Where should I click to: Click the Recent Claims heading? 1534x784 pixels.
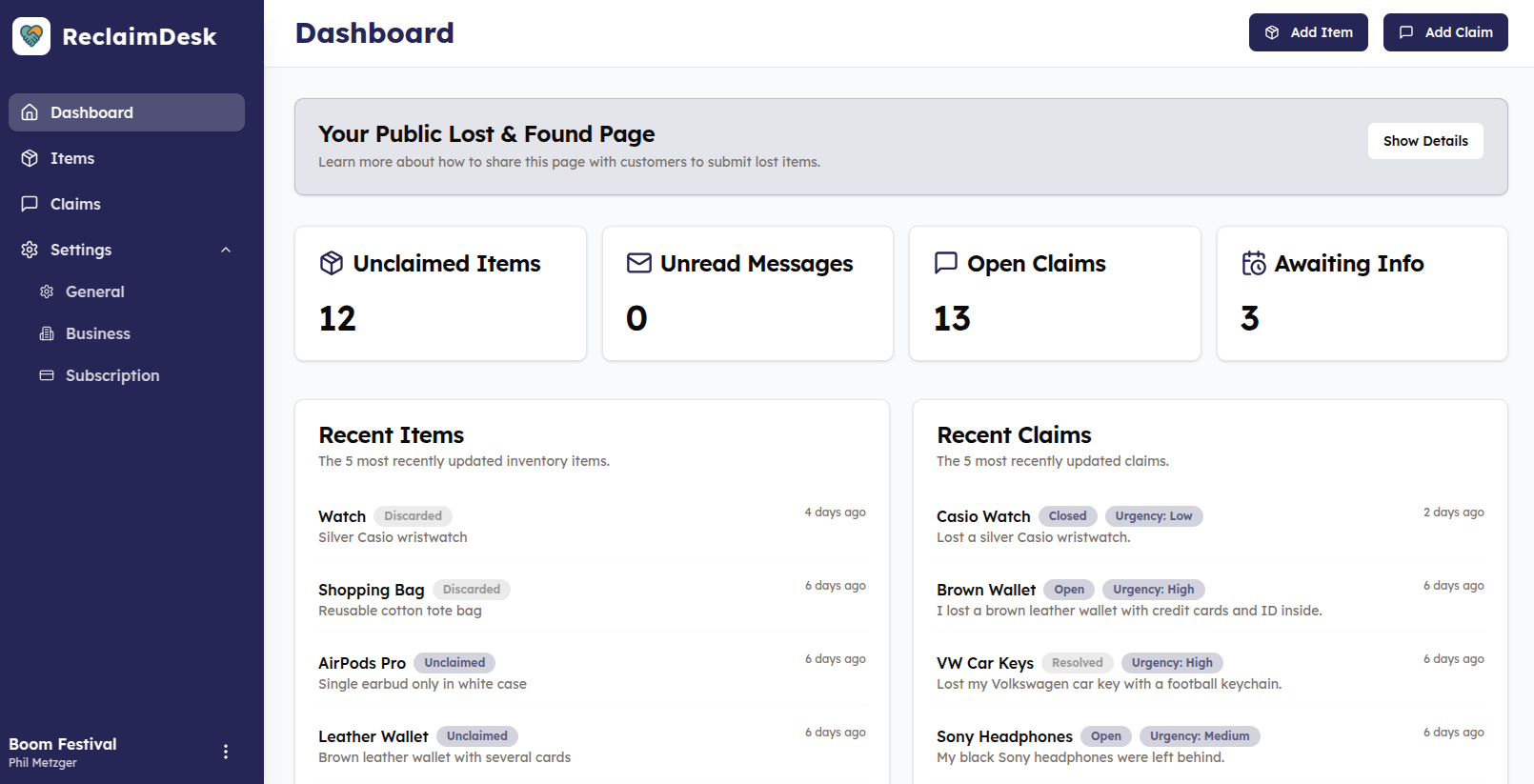coord(1014,435)
